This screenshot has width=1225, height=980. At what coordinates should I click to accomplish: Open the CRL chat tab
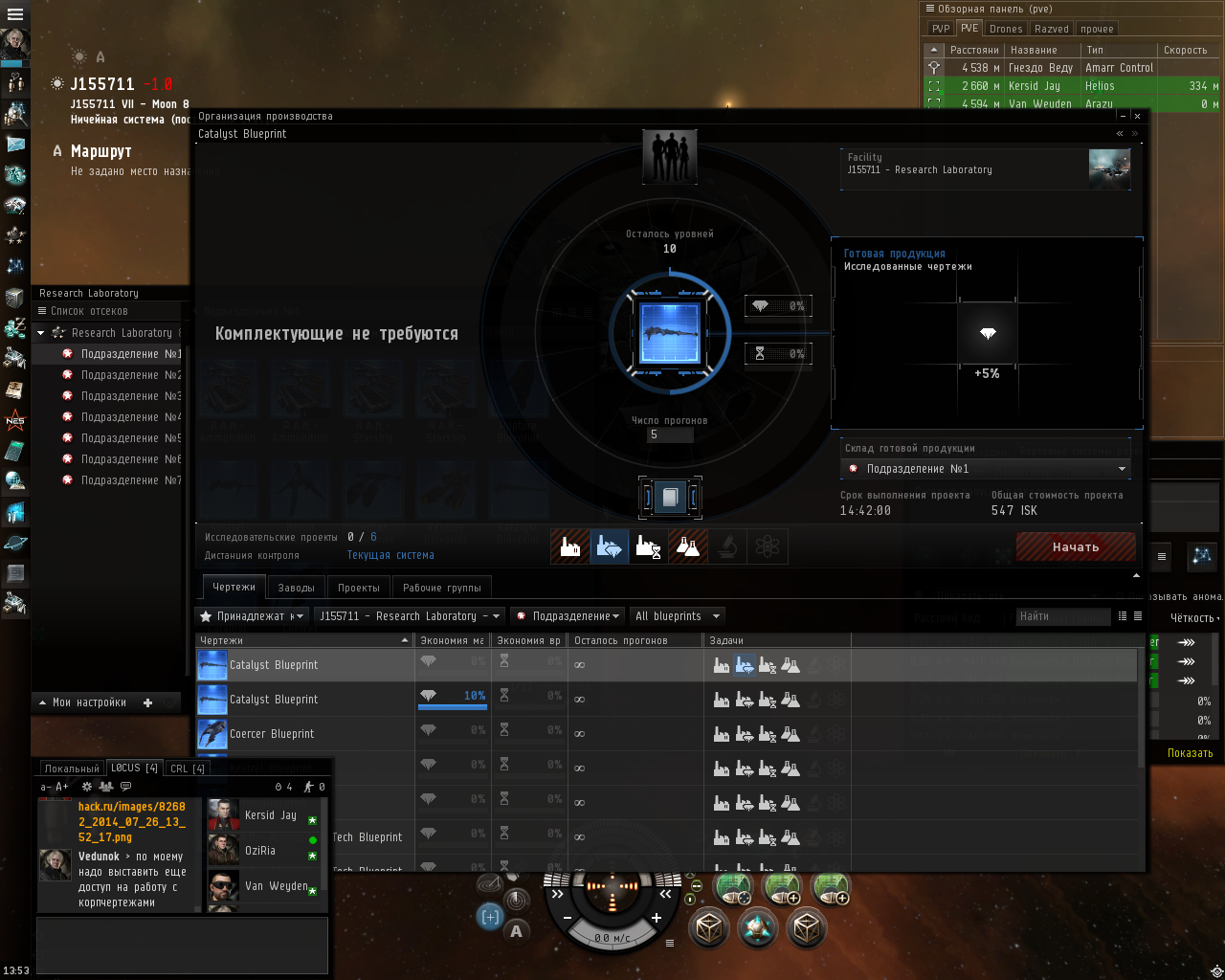coord(188,768)
